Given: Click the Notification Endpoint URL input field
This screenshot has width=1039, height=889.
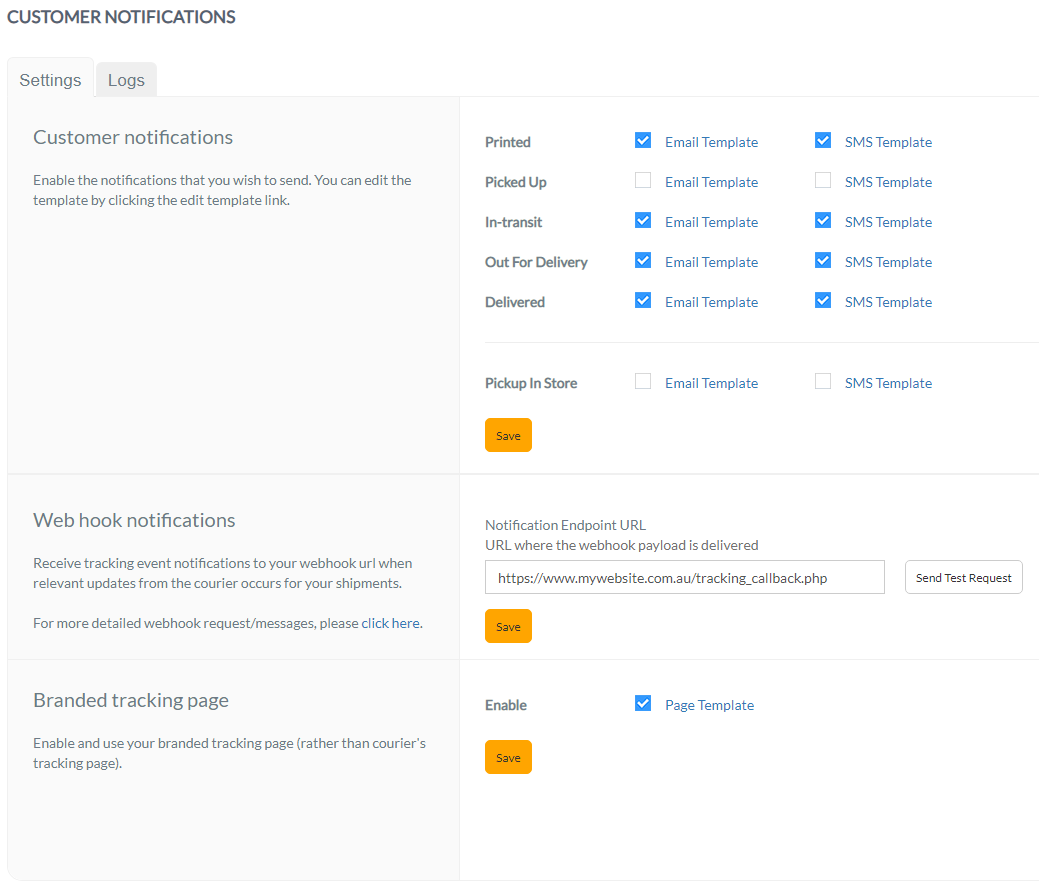Looking at the screenshot, I should (684, 577).
